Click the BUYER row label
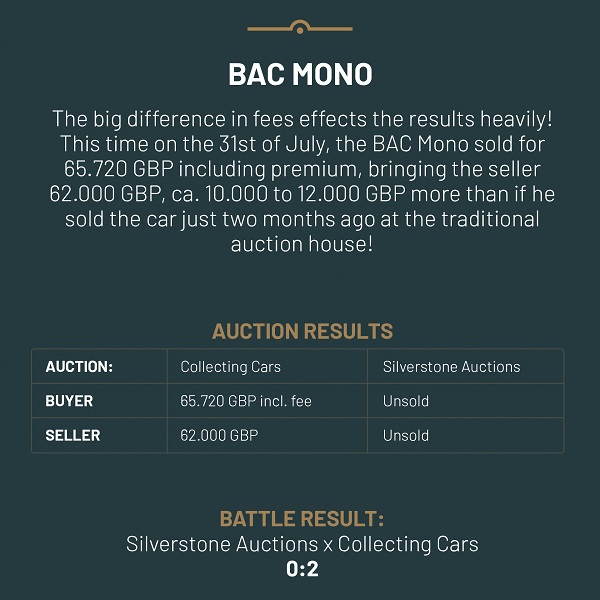600x600 pixels. [x=69, y=401]
